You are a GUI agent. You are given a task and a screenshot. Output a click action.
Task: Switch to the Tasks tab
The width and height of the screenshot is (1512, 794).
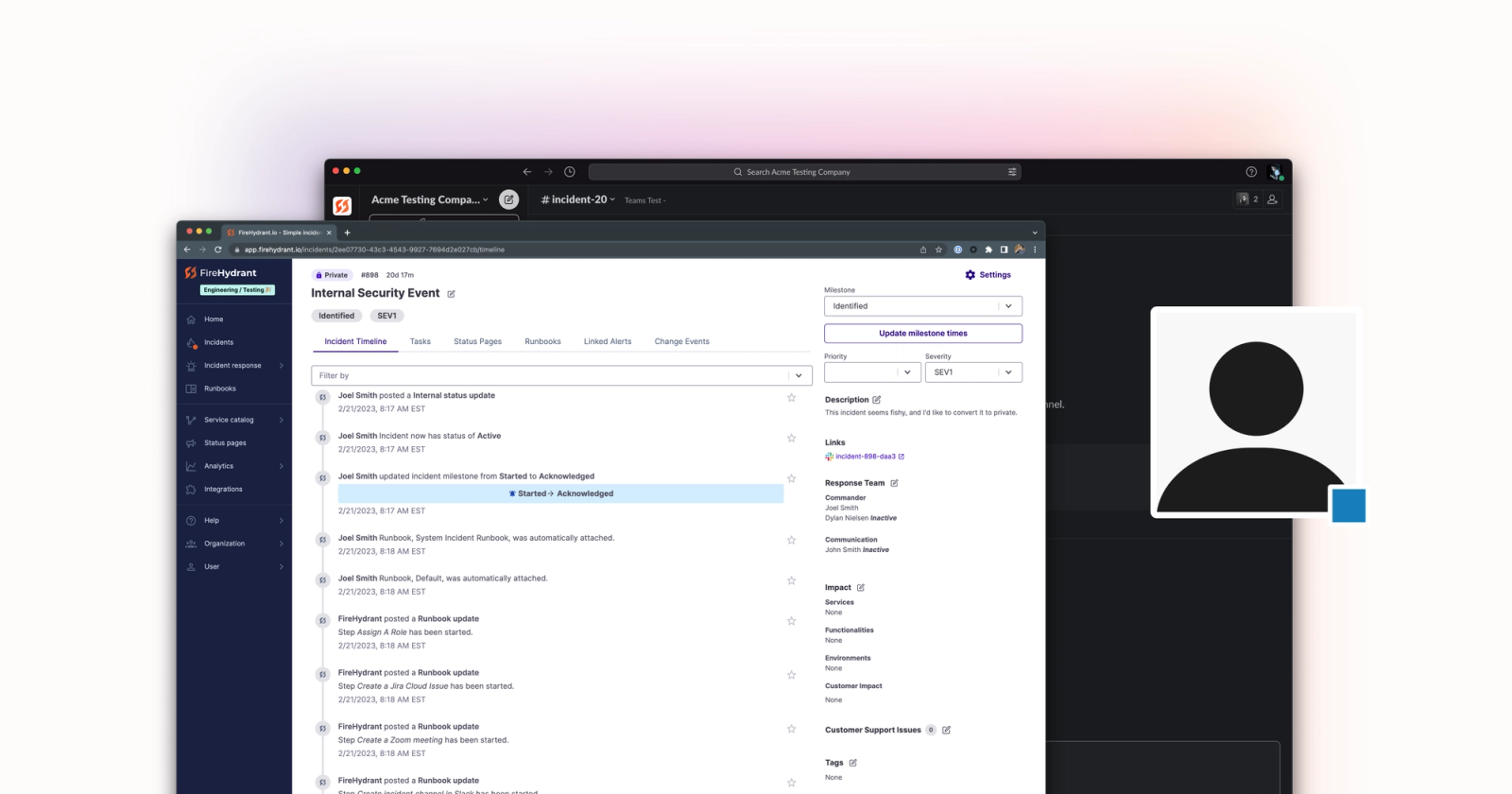tap(420, 341)
